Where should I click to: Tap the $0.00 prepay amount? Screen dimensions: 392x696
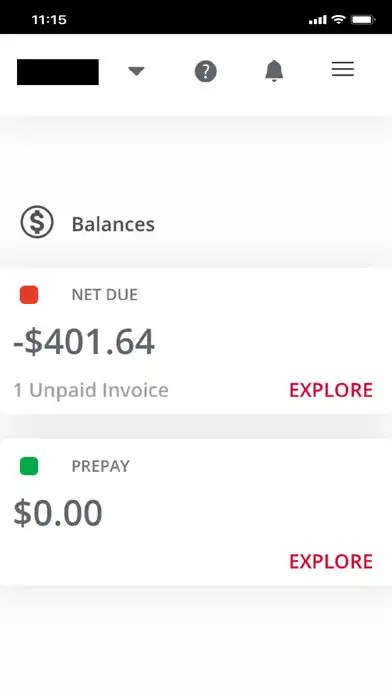(58, 513)
